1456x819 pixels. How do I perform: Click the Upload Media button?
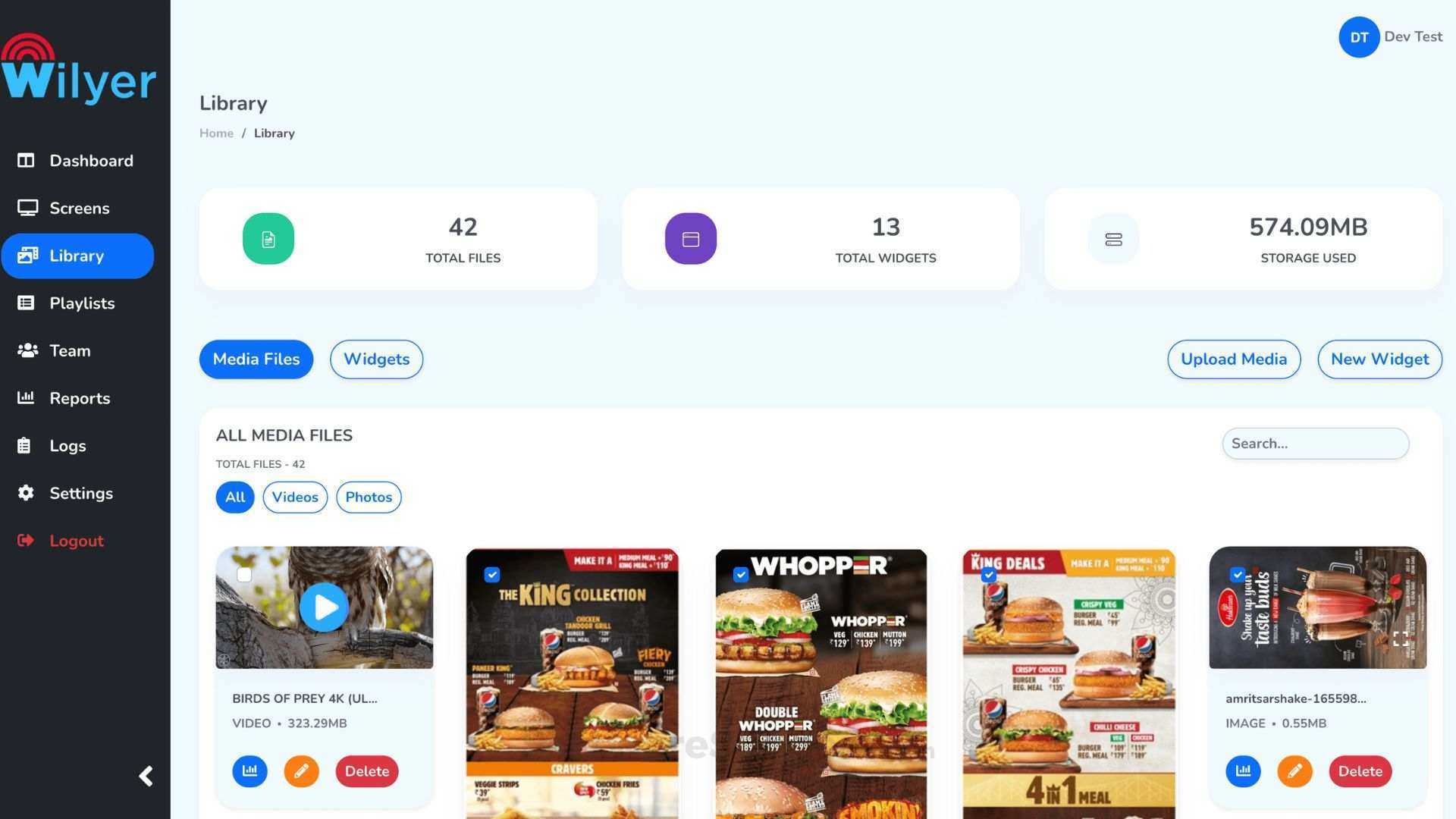(x=1234, y=359)
